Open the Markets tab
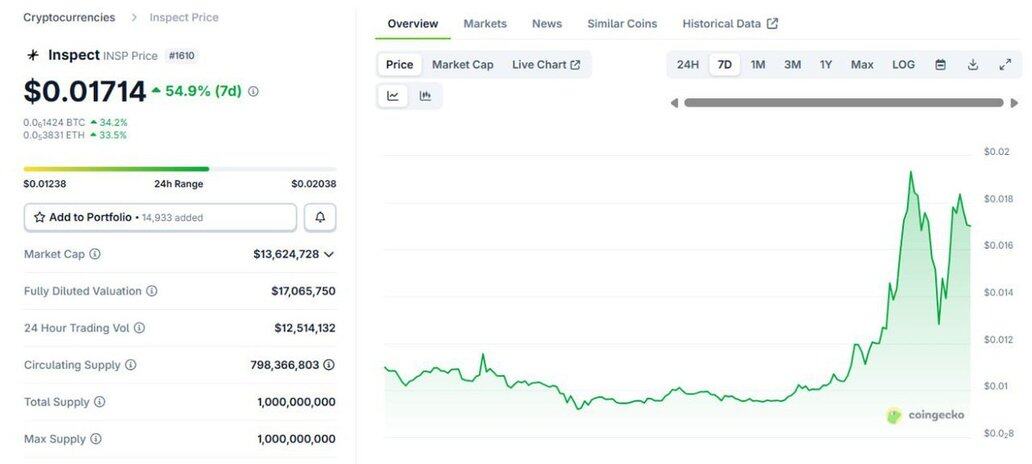Viewport: 1032px width, 464px height. coord(485,23)
